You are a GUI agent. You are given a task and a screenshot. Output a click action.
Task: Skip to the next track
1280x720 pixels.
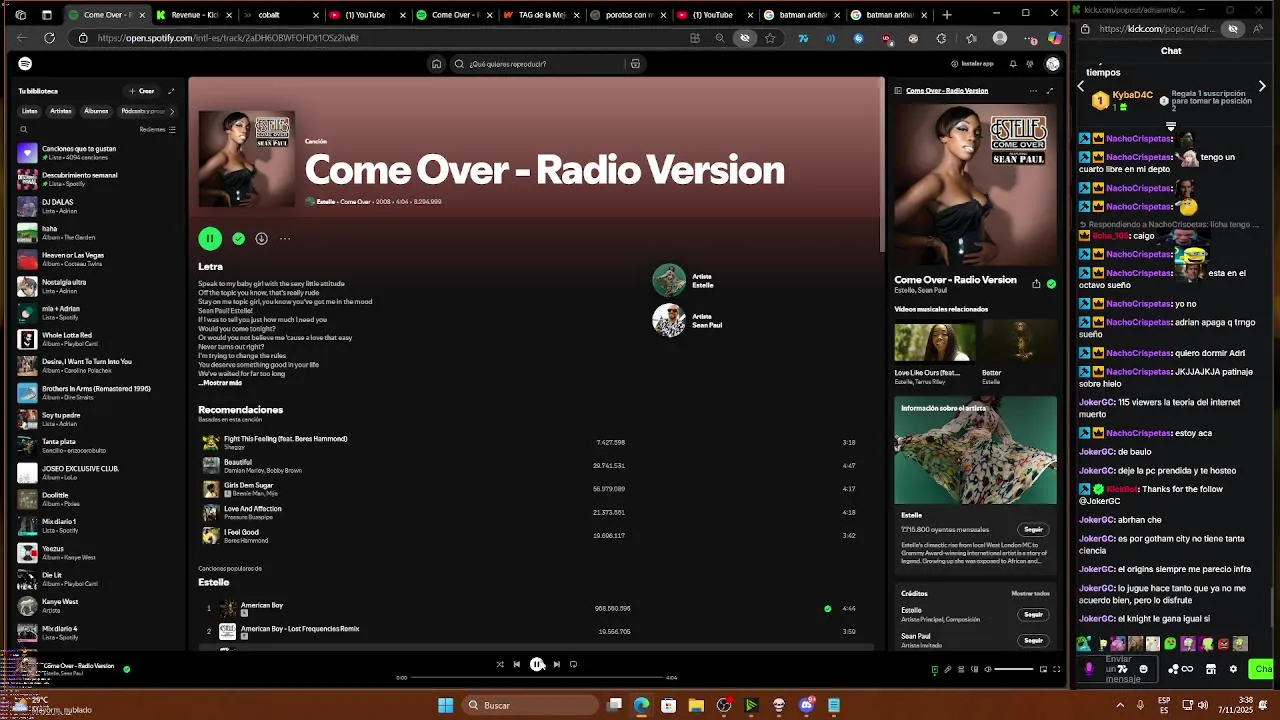(557, 664)
